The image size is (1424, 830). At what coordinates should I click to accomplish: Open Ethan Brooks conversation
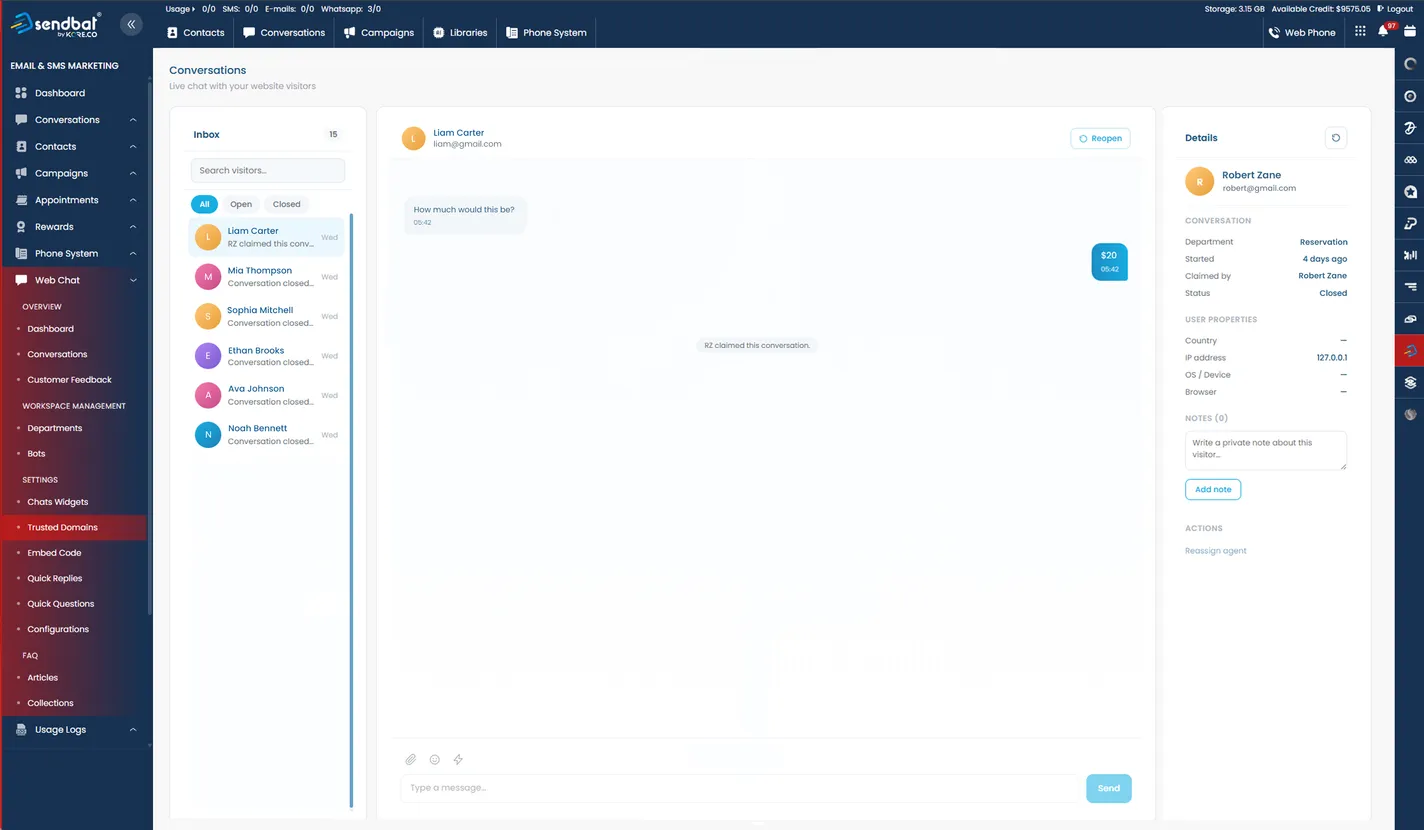pyautogui.click(x=266, y=356)
